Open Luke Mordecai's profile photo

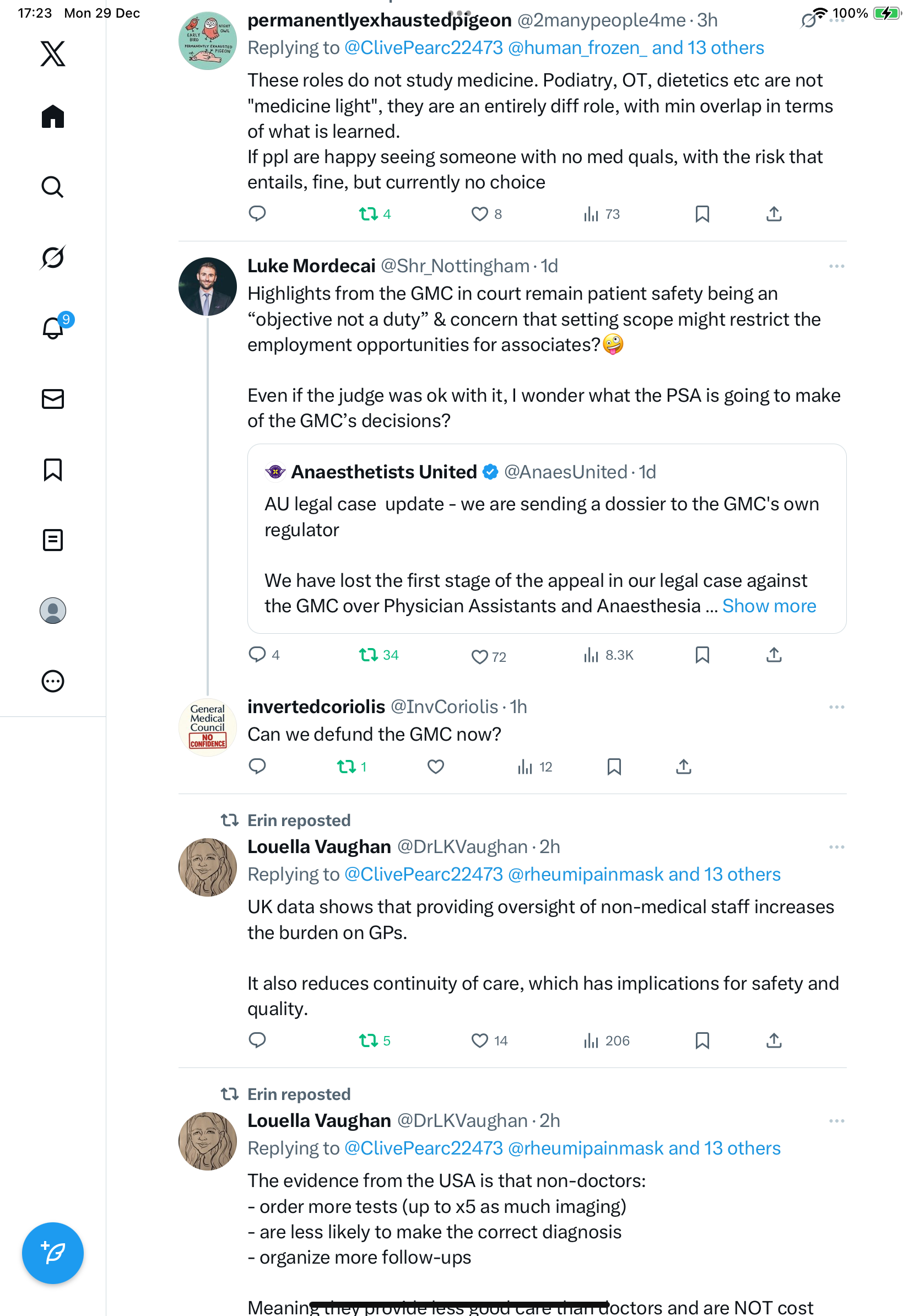point(207,287)
